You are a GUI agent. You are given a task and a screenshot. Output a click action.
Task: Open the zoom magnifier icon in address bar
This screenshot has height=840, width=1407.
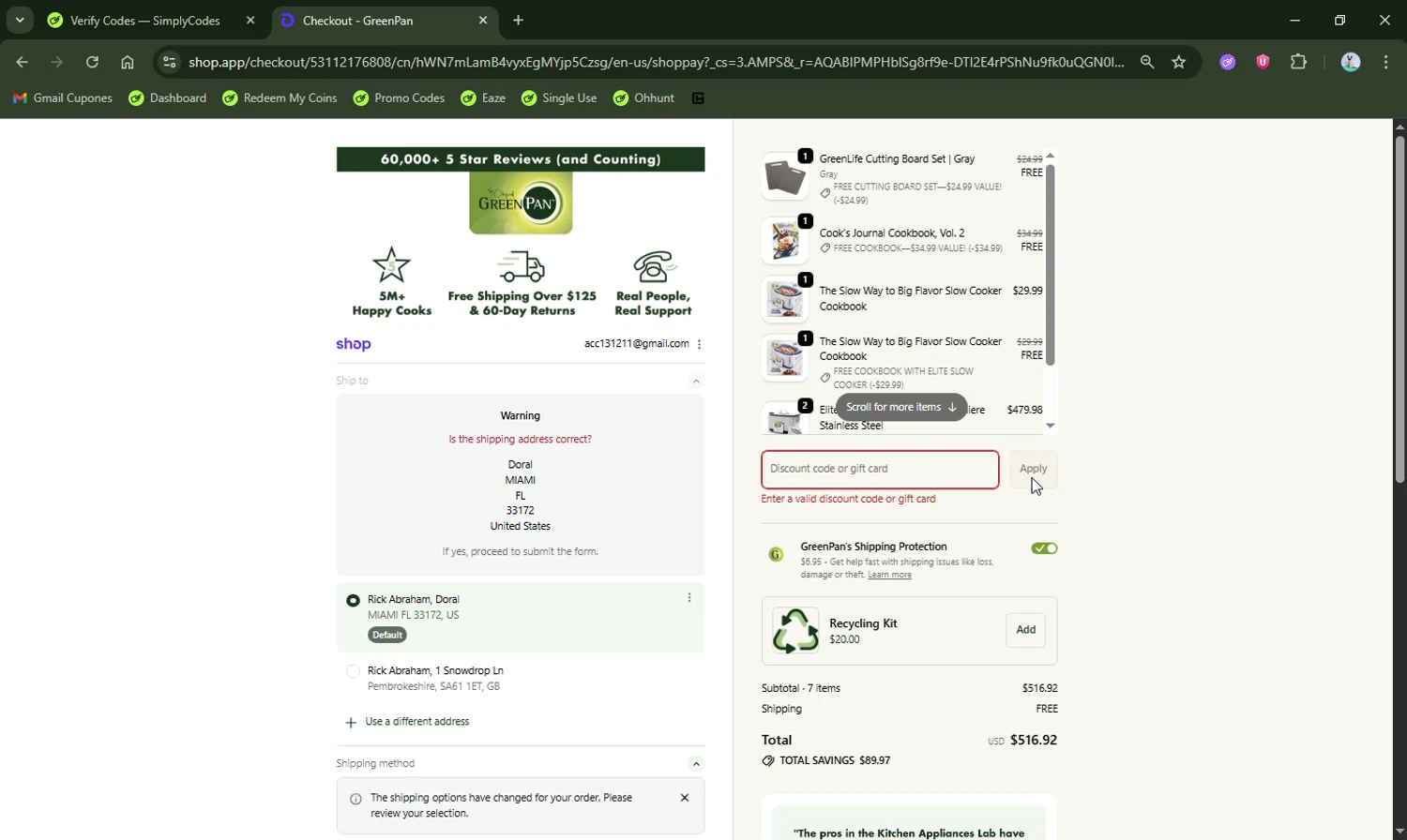[1147, 62]
